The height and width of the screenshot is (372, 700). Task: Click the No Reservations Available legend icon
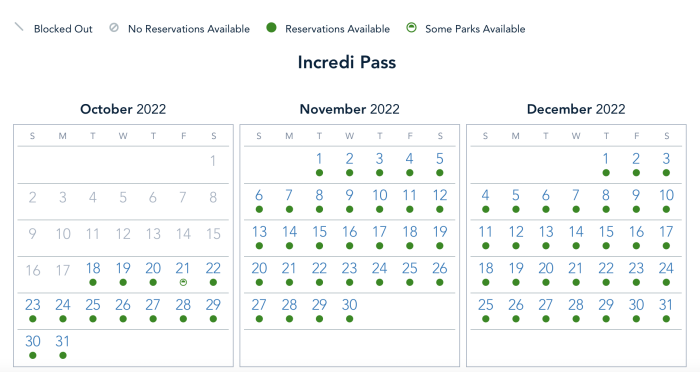(x=114, y=28)
